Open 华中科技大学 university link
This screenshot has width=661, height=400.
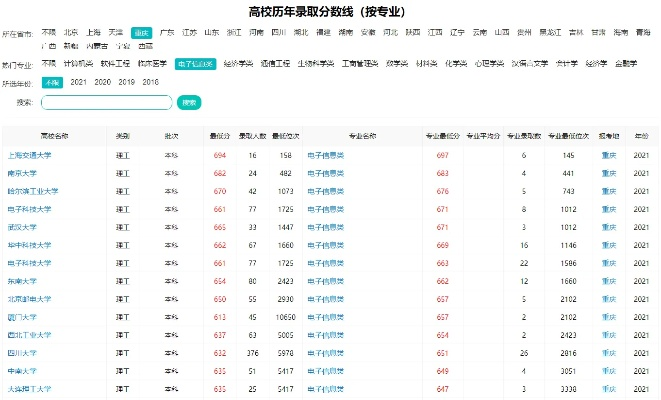click(x=30, y=245)
